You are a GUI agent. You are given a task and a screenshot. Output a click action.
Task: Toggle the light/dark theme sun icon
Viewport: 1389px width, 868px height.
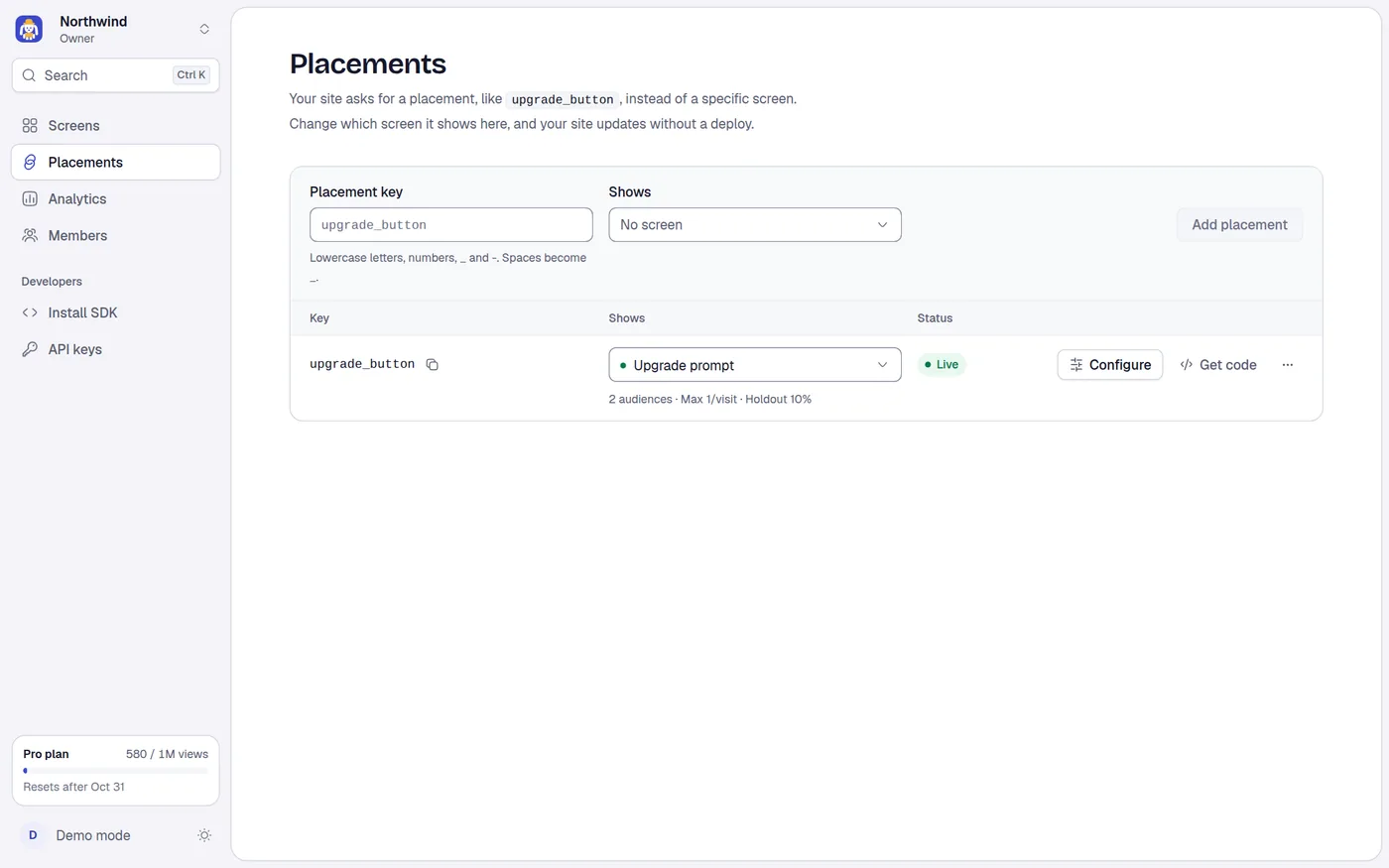(204, 835)
